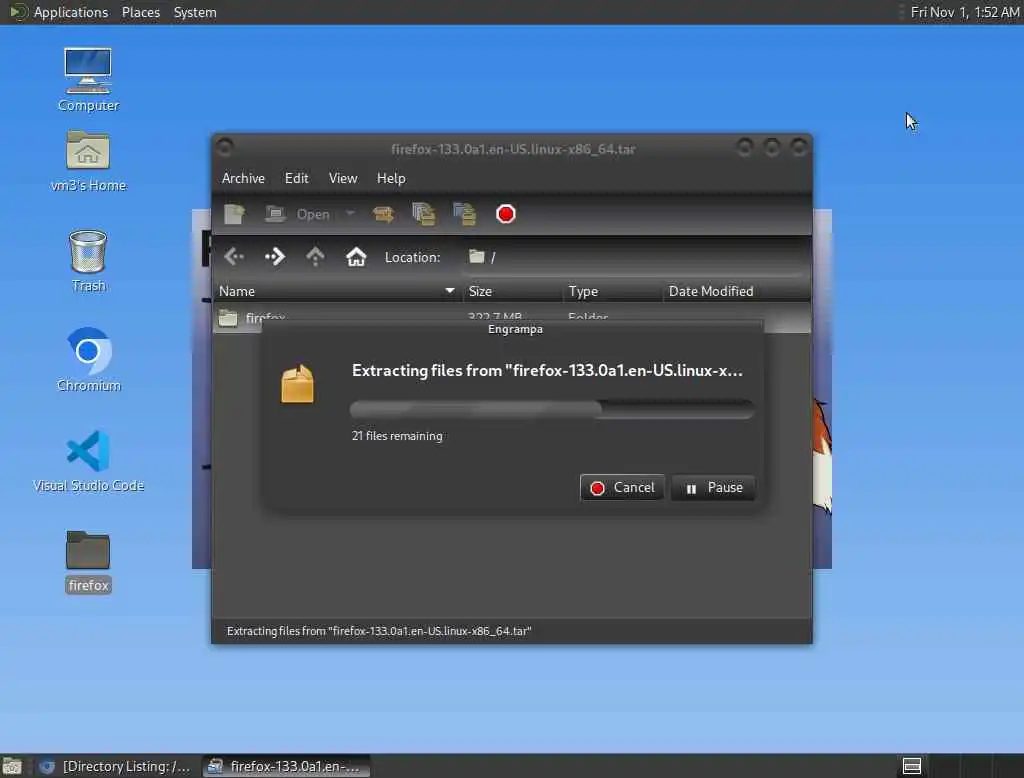Click the new archive toolbar icon
1024x778 pixels.
(234, 214)
